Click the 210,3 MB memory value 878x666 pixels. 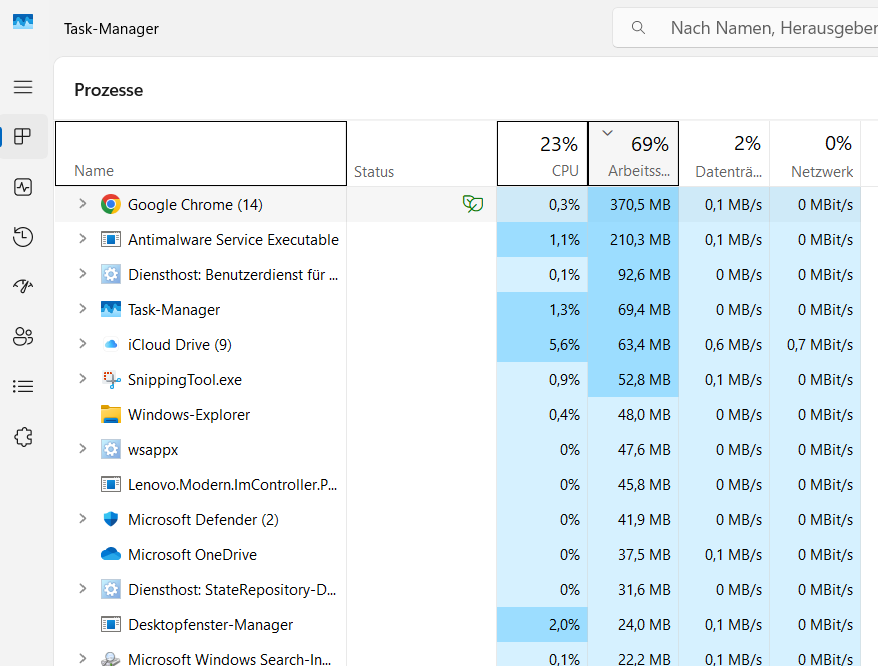[640, 240]
